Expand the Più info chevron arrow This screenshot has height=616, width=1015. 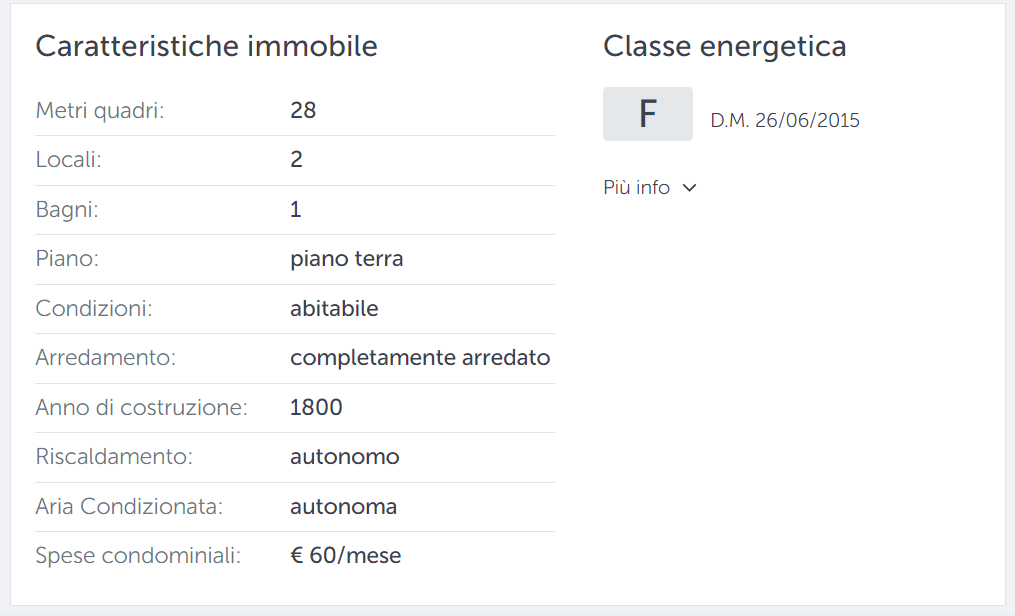point(689,188)
